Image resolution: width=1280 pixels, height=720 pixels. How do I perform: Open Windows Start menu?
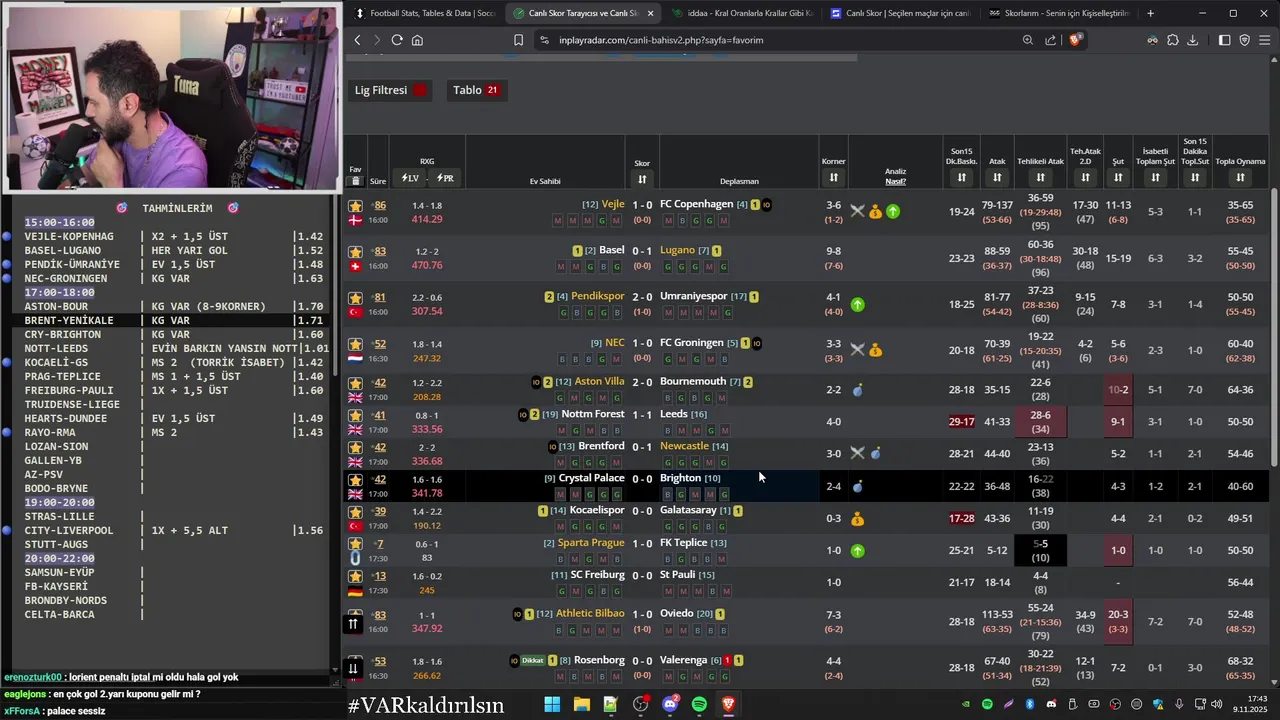pos(552,704)
